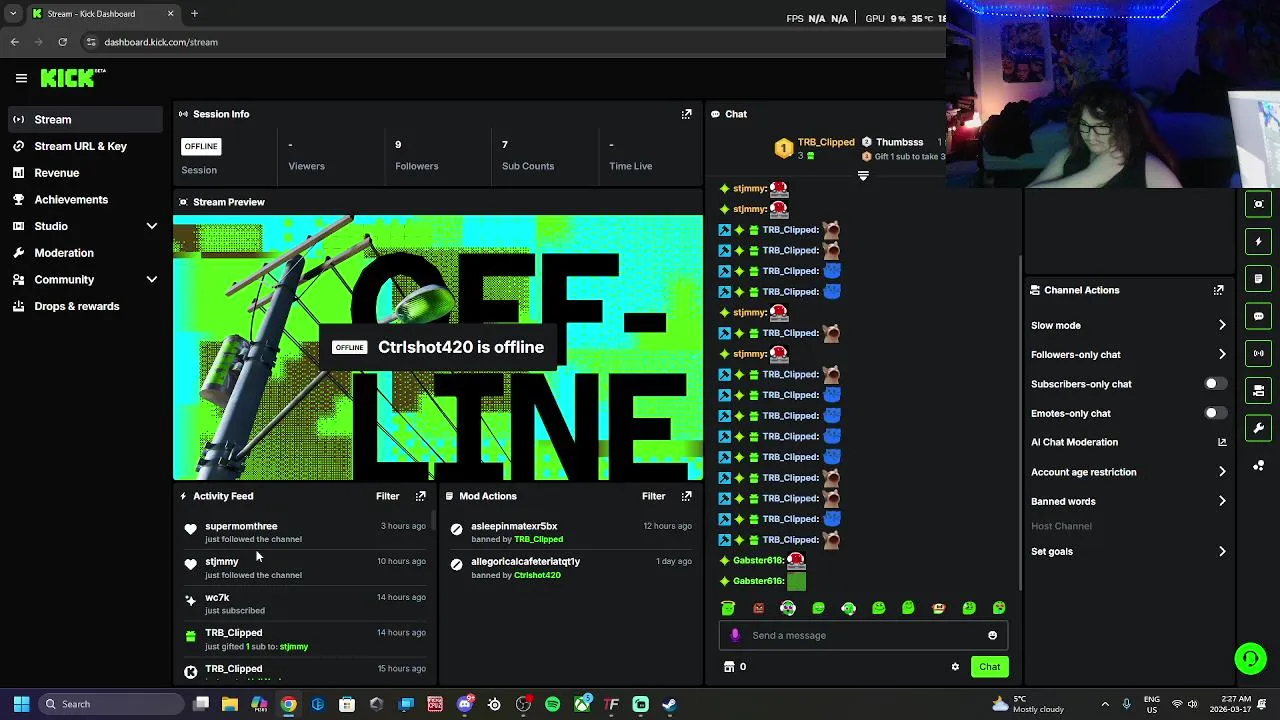Click wc7k subscriber entry in Activity Feed
1280x720 pixels.
click(305, 604)
